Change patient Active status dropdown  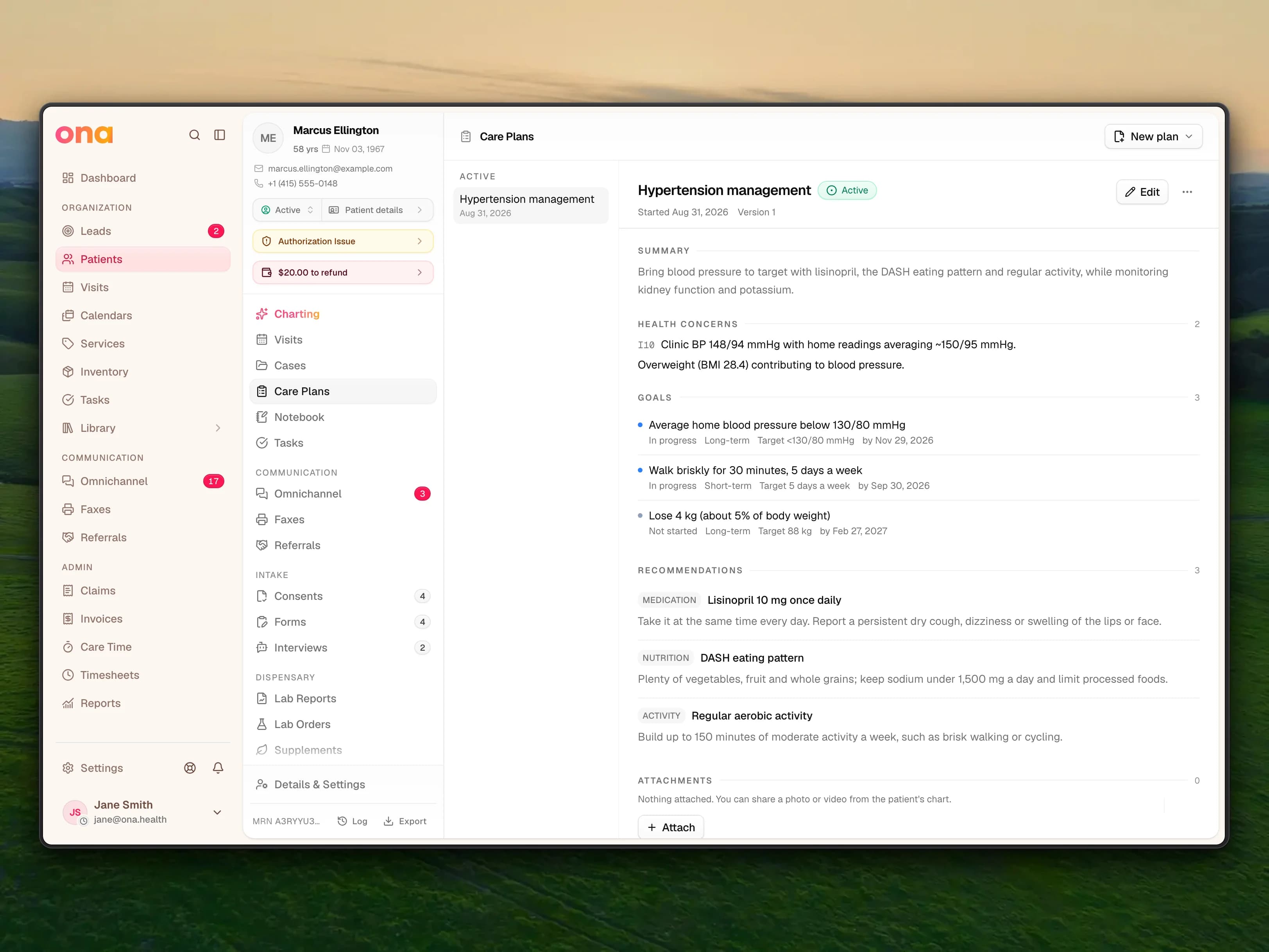point(287,210)
